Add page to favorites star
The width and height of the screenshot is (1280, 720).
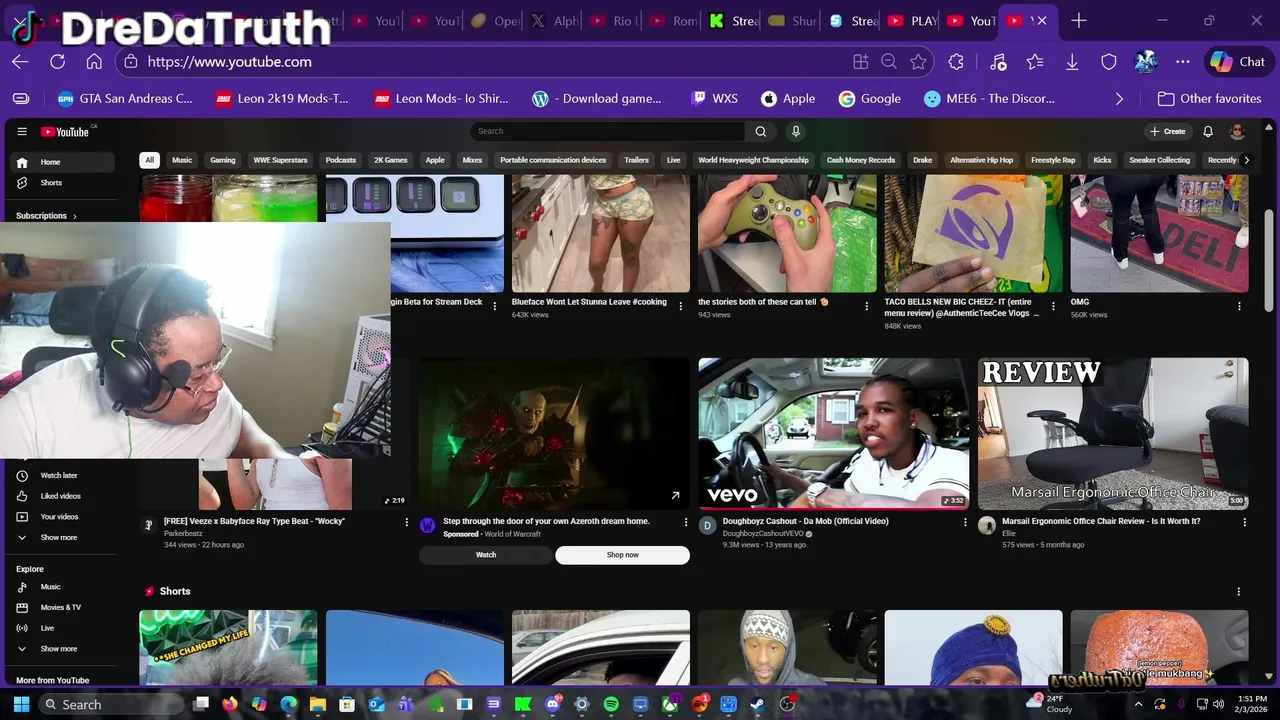[918, 62]
